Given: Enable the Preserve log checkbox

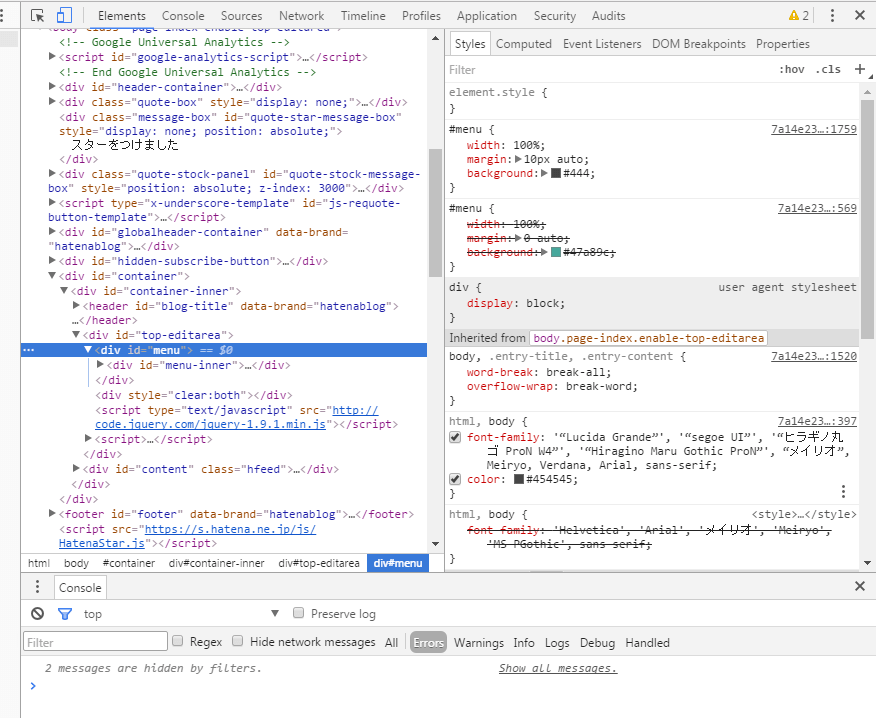Looking at the screenshot, I should [x=298, y=613].
